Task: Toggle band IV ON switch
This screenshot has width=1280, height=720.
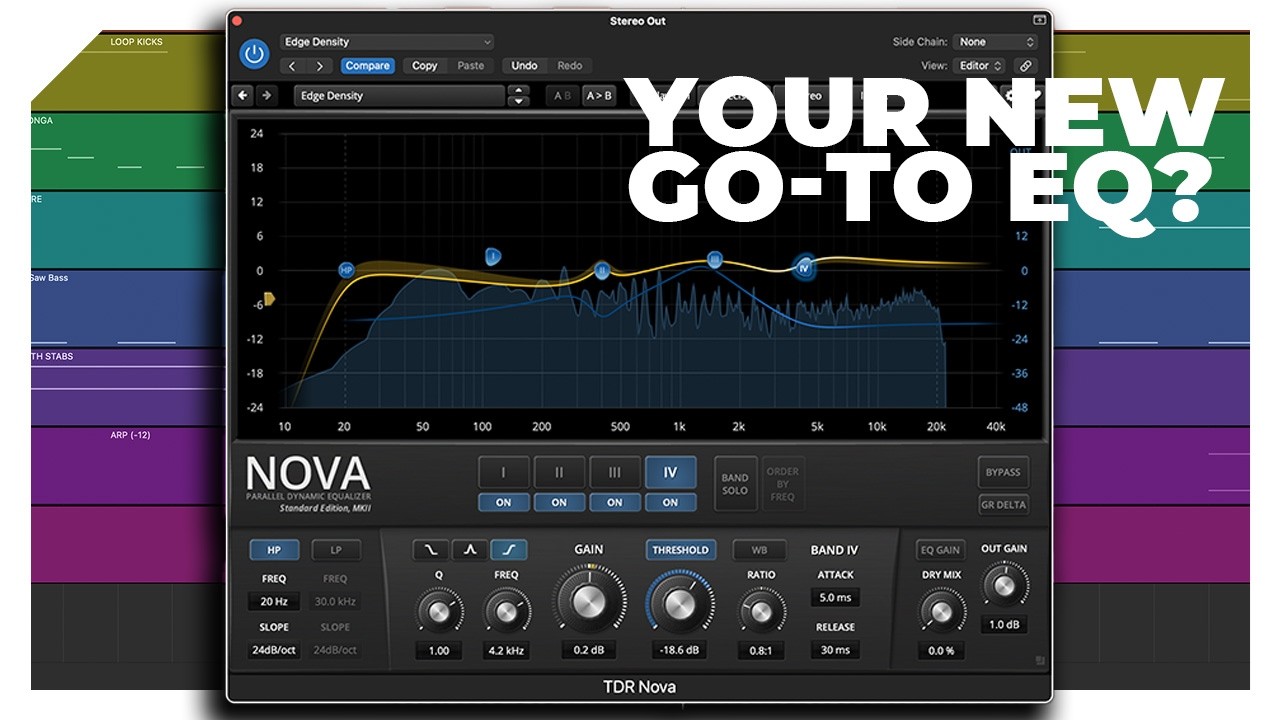Action: click(x=670, y=502)
